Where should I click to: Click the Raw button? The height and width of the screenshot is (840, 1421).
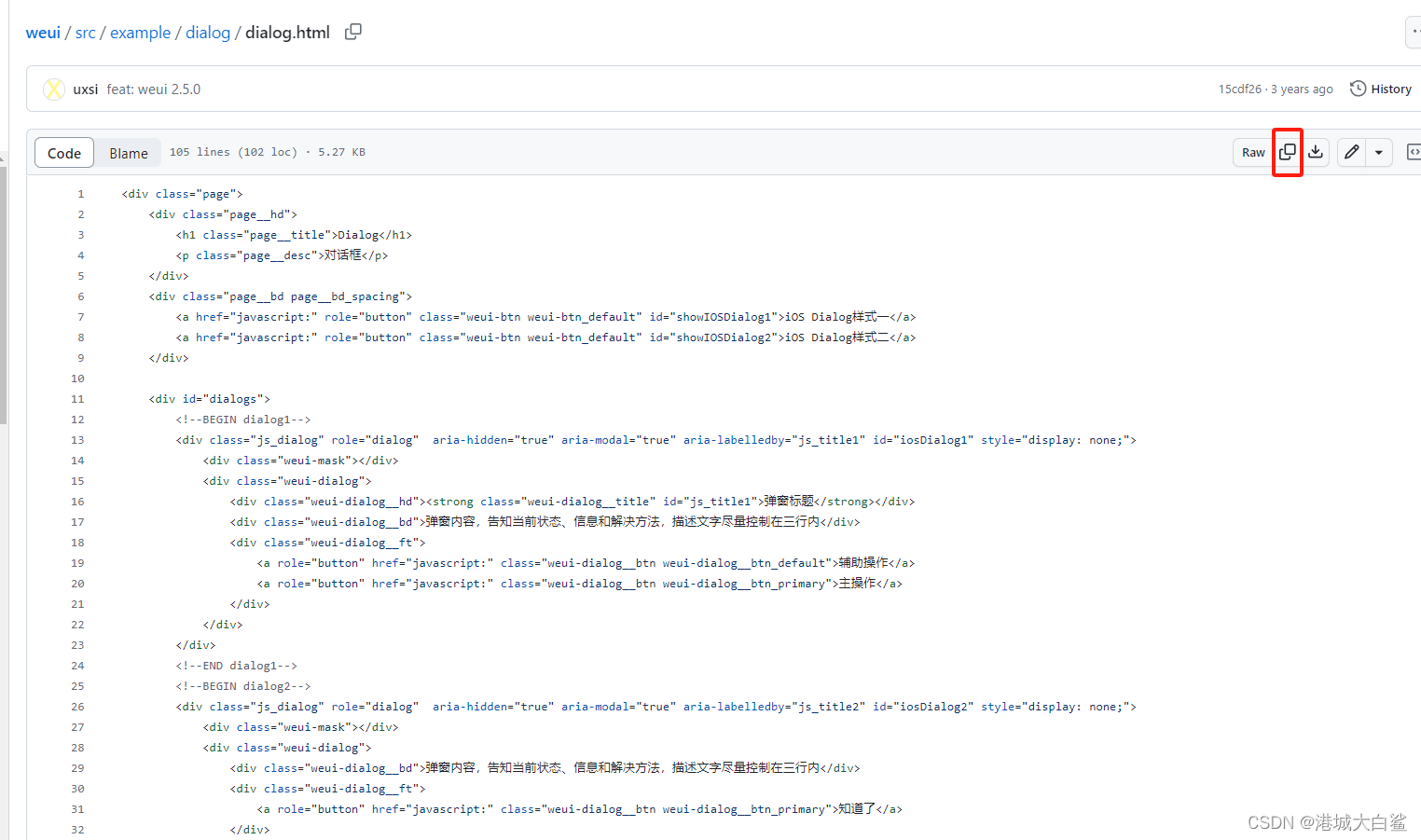point(1252,152)
